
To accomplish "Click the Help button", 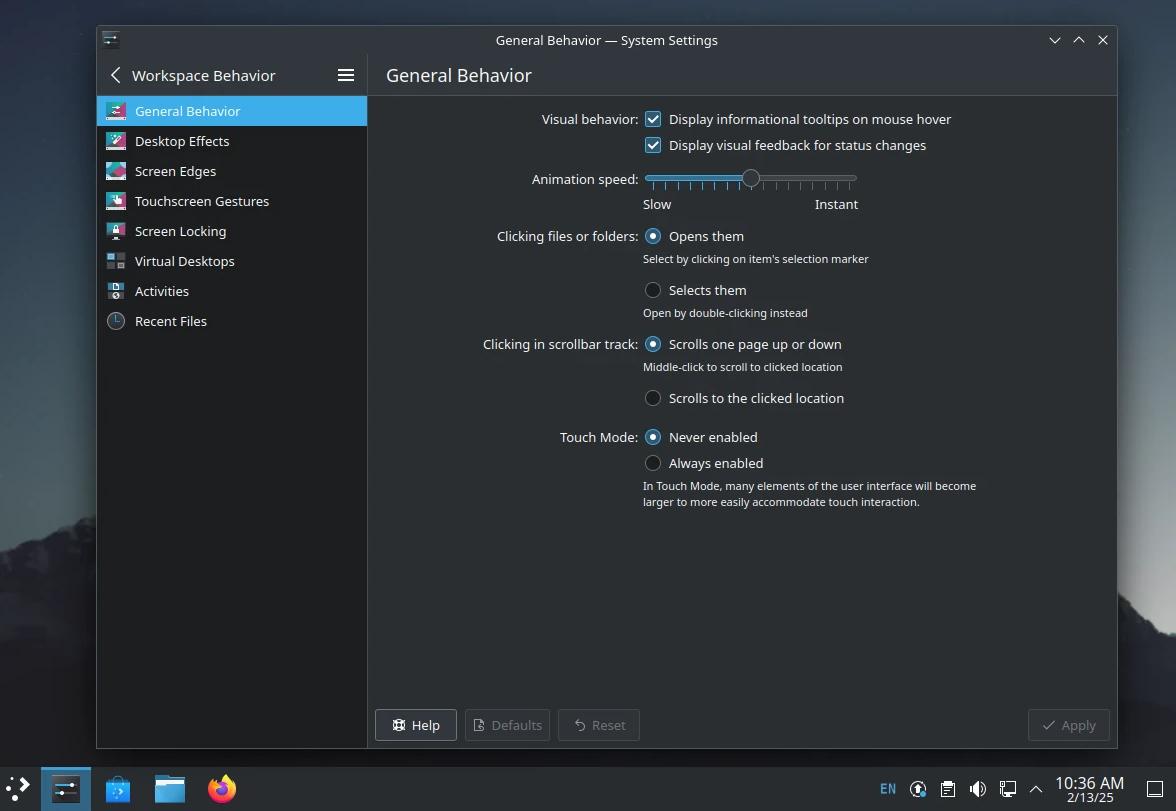I will coord(415,725).
